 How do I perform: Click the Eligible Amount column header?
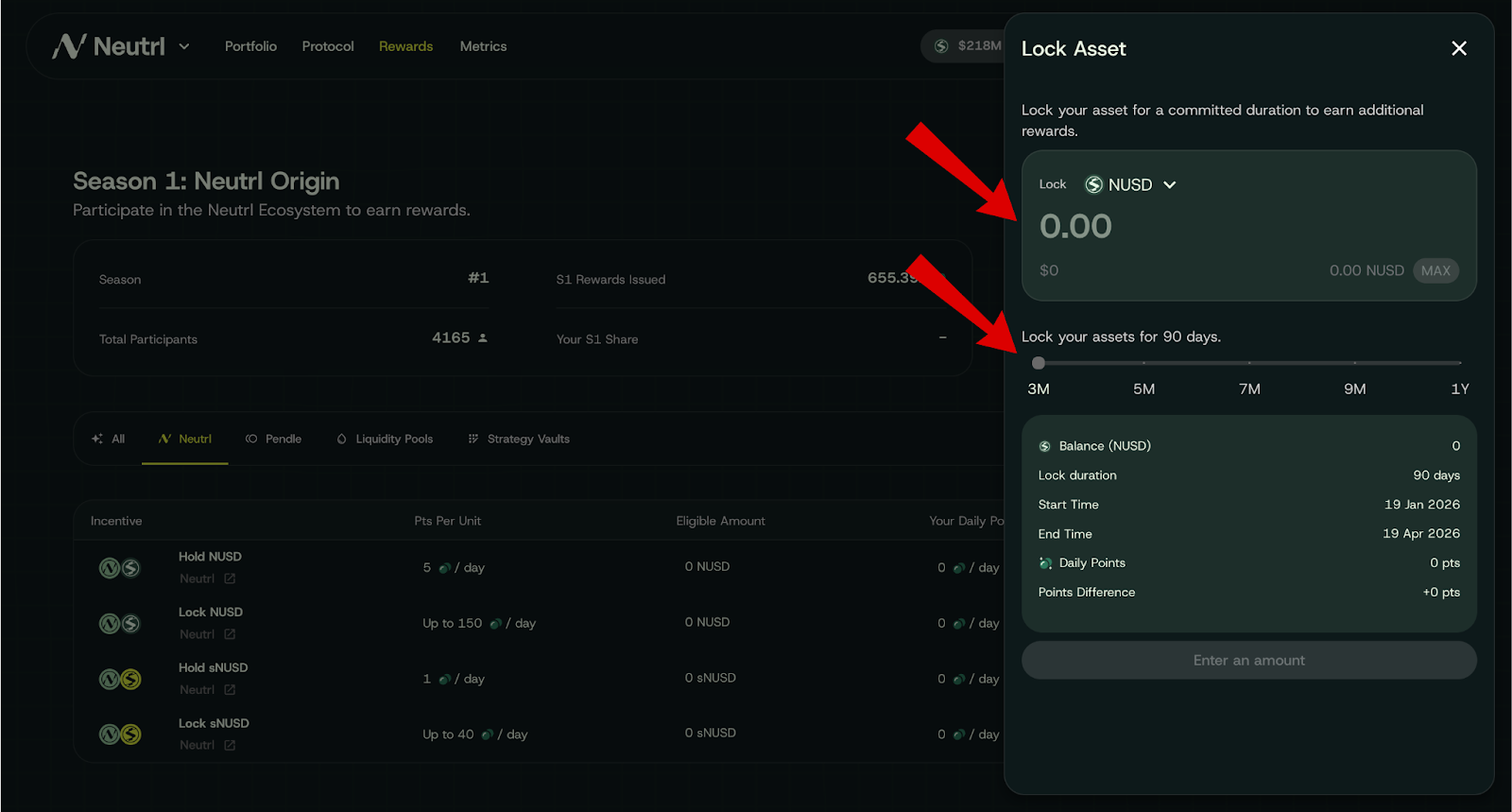(x=721, y=521)
